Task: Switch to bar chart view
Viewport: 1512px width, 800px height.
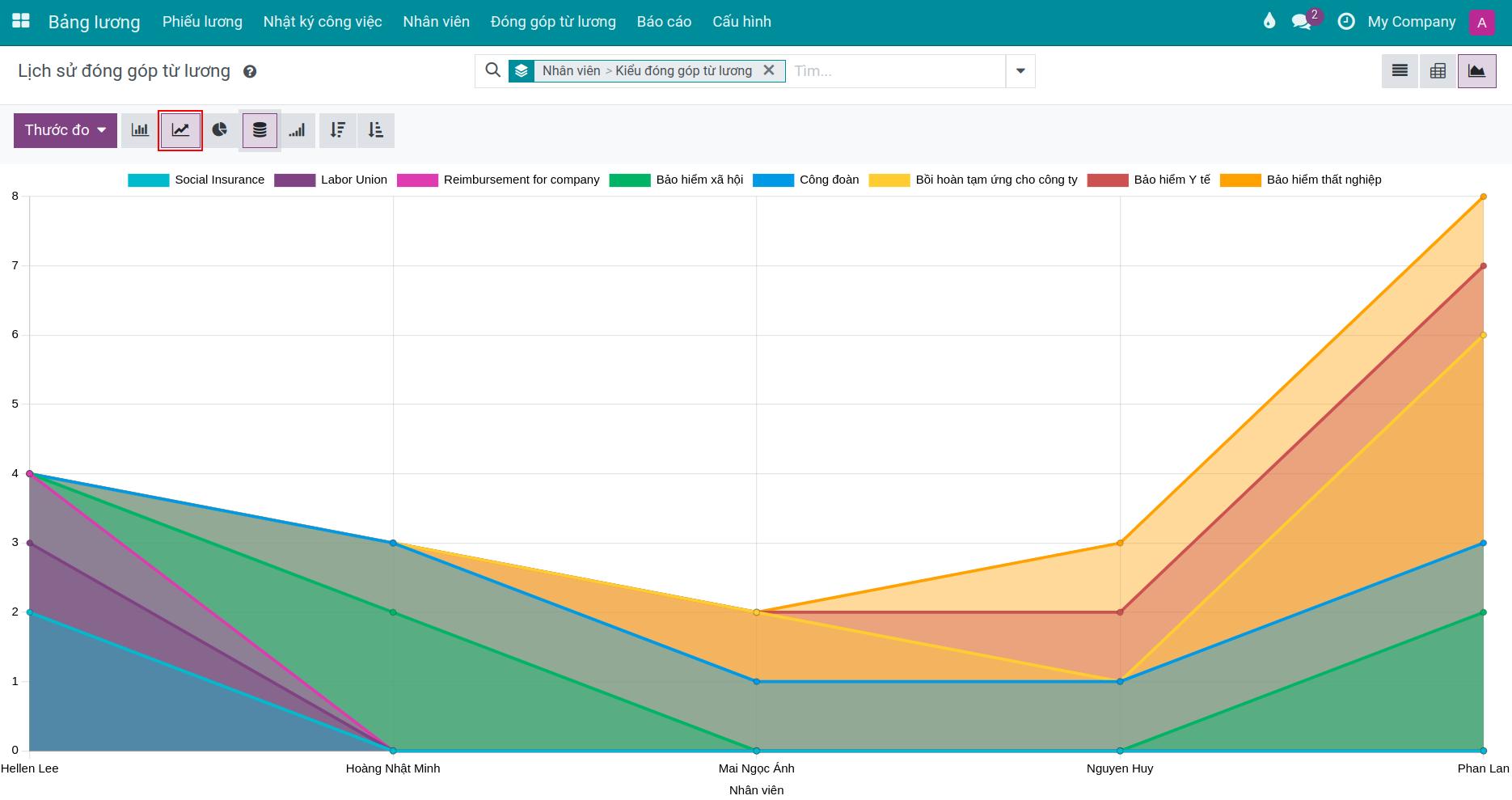Action: (140, 130)
